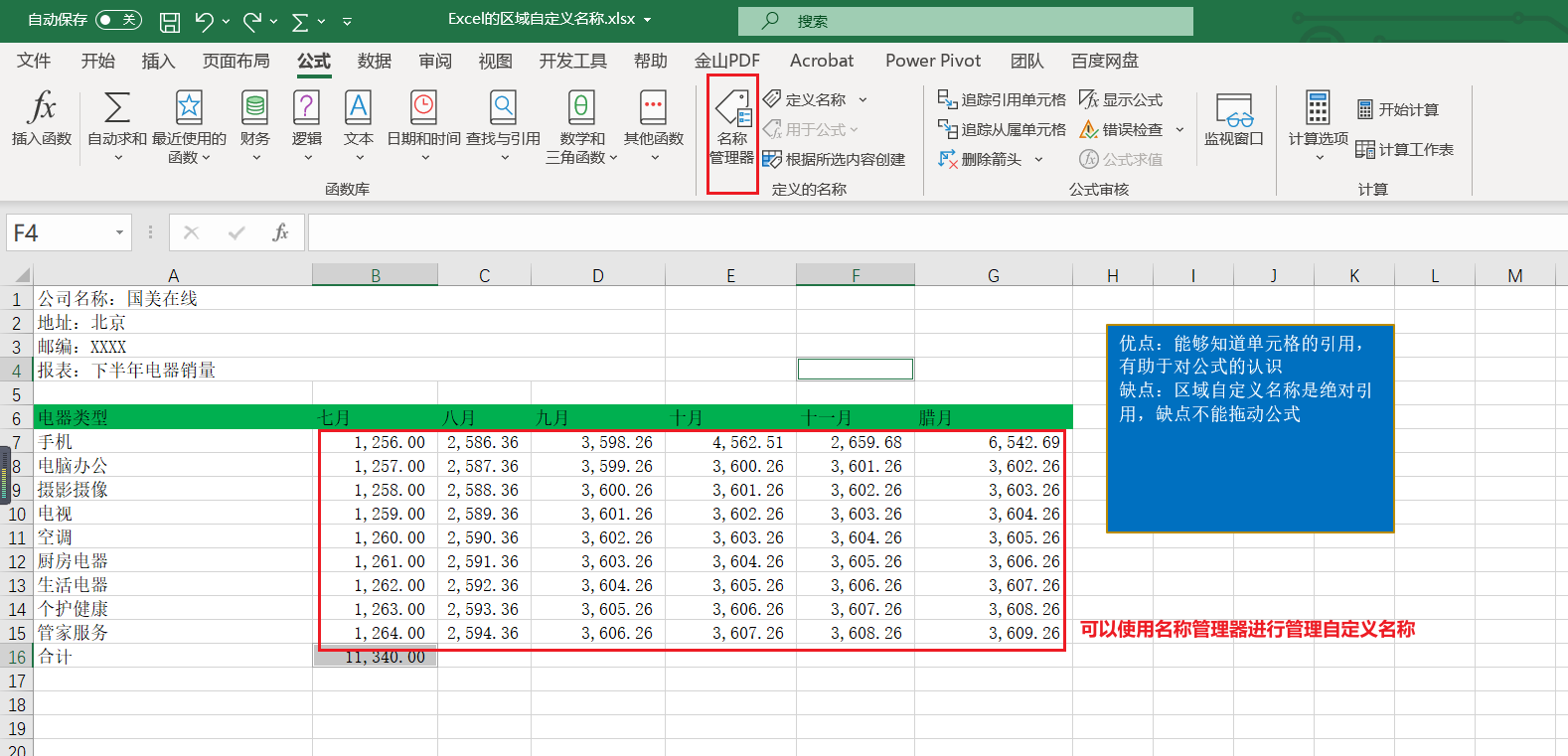Screen dimensions: 1568x756
Task: Click the Save icon in title bar
Action: (x=170, y=21)
